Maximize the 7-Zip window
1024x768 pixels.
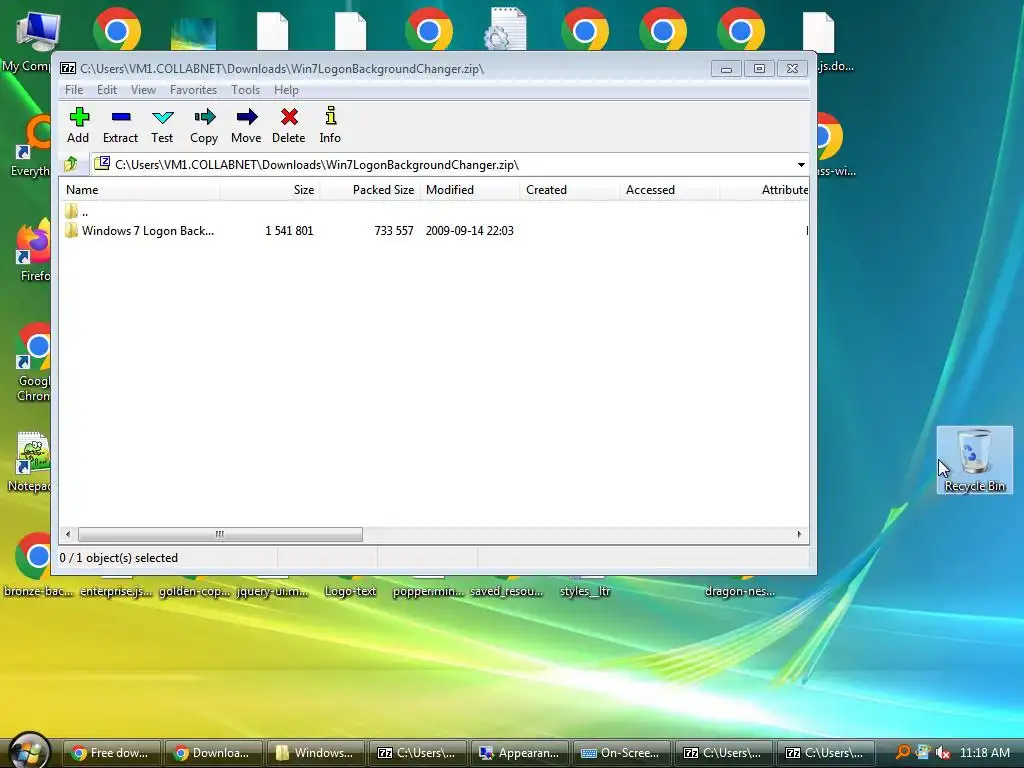coord(759,69)
